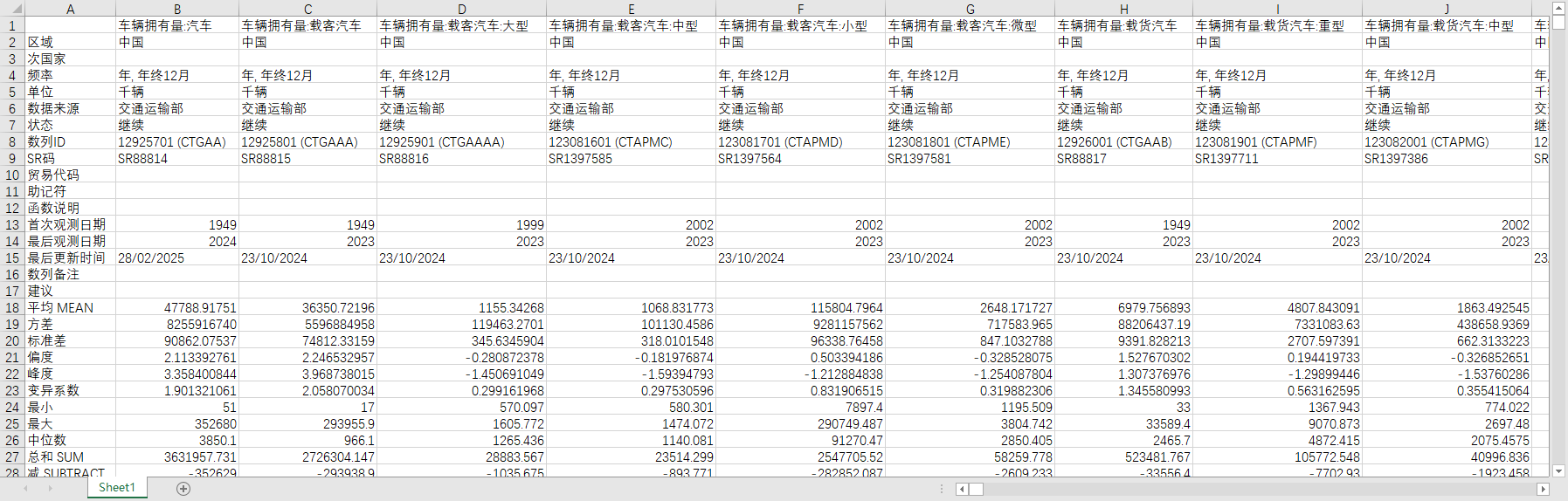Image resolution: width=1568 pixels, height=501 pixels.
Task: Click cell '车辆拥有量:载客汽车:大型'
Action: point(461,25)
